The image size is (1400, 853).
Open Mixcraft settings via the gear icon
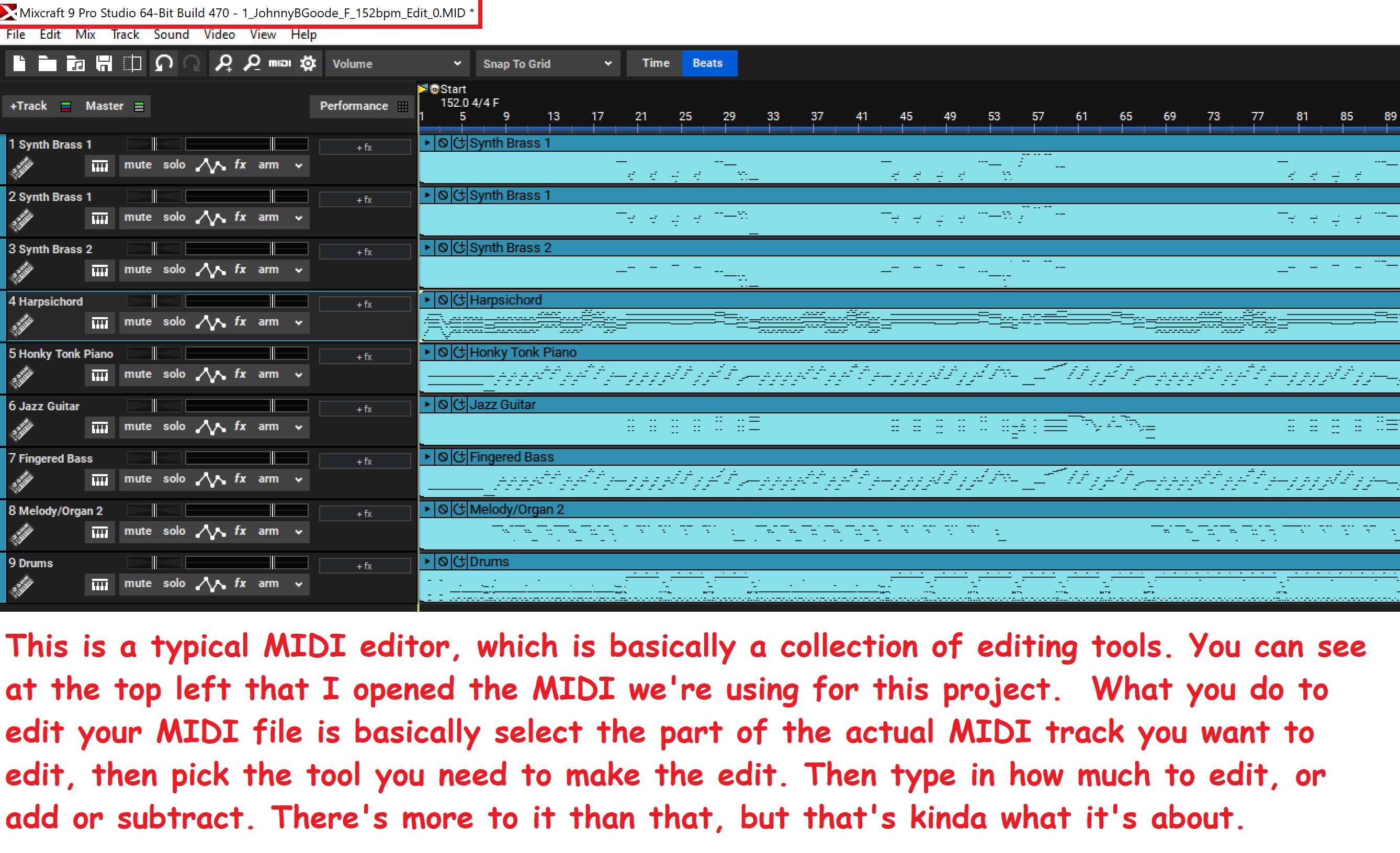(307, 63)
